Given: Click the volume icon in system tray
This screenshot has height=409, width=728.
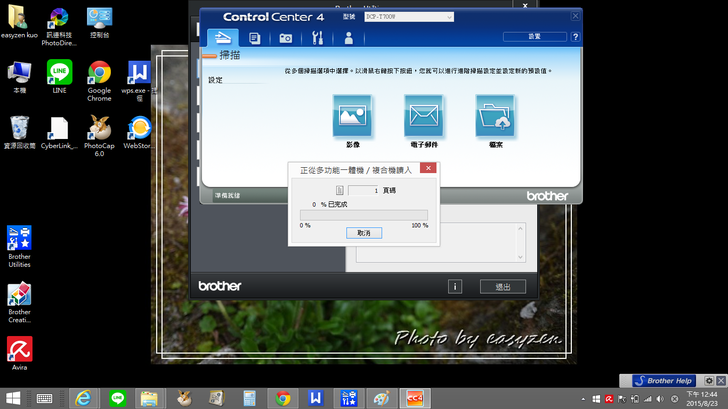Looking at the screenshot, I should click(660, 399).
